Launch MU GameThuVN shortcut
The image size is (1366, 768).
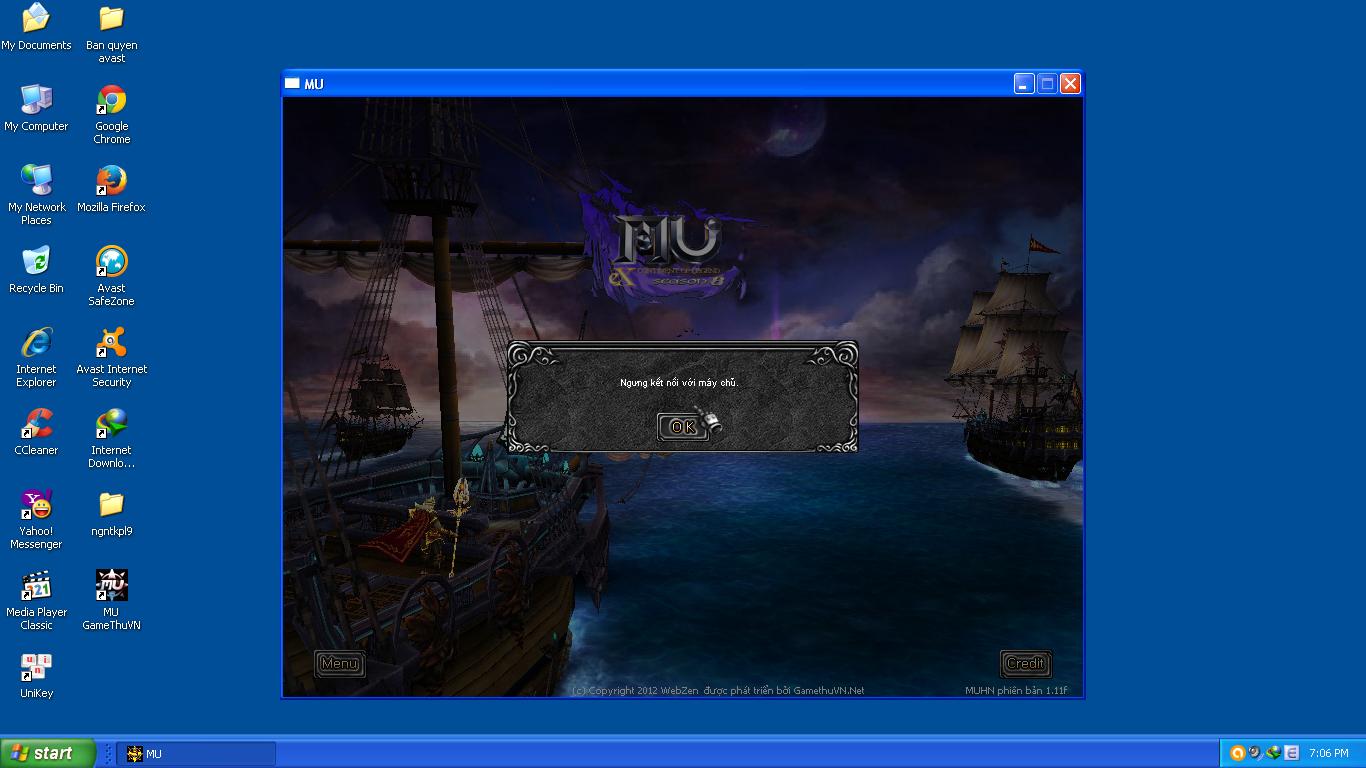pos(112,600)
